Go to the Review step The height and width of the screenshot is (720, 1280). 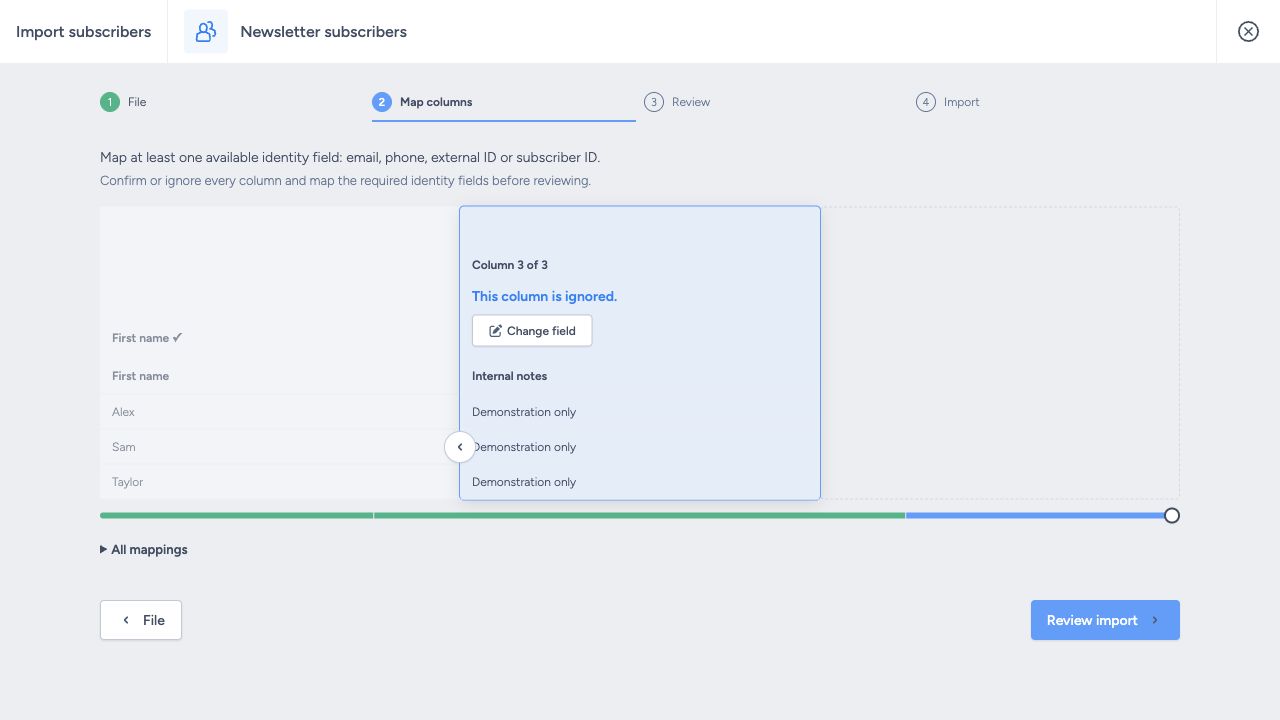(x=677, y=102)
